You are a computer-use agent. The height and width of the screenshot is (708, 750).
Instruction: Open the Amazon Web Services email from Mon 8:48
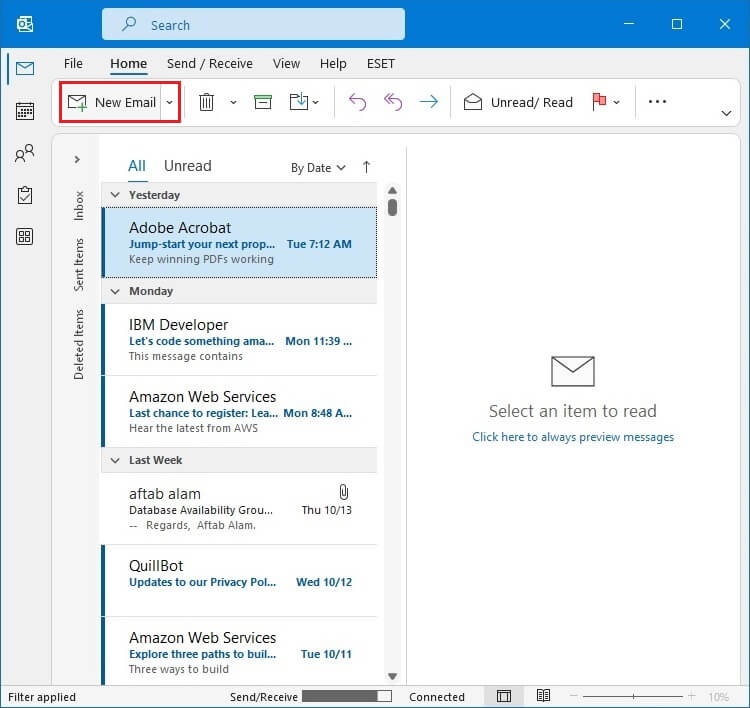point(239,411)
